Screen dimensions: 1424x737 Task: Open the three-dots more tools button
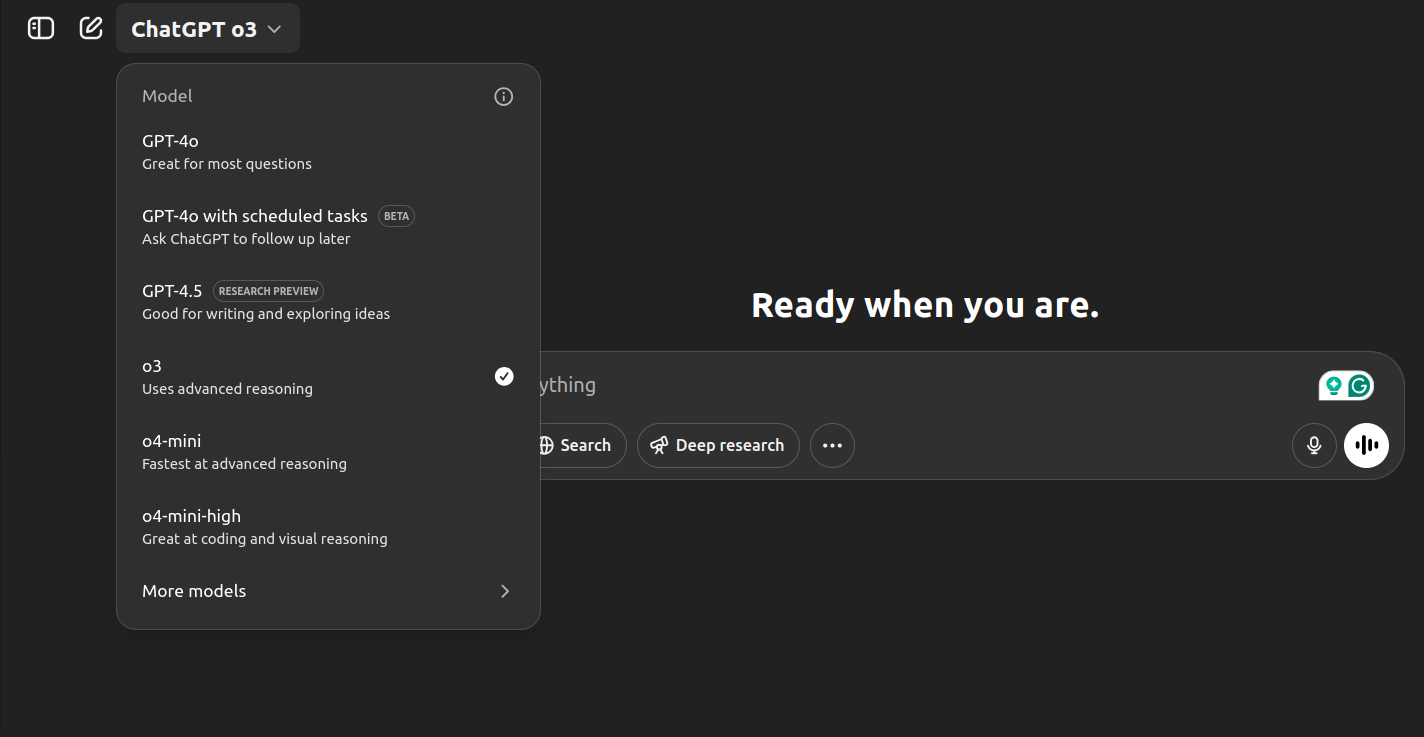[832, 445]
